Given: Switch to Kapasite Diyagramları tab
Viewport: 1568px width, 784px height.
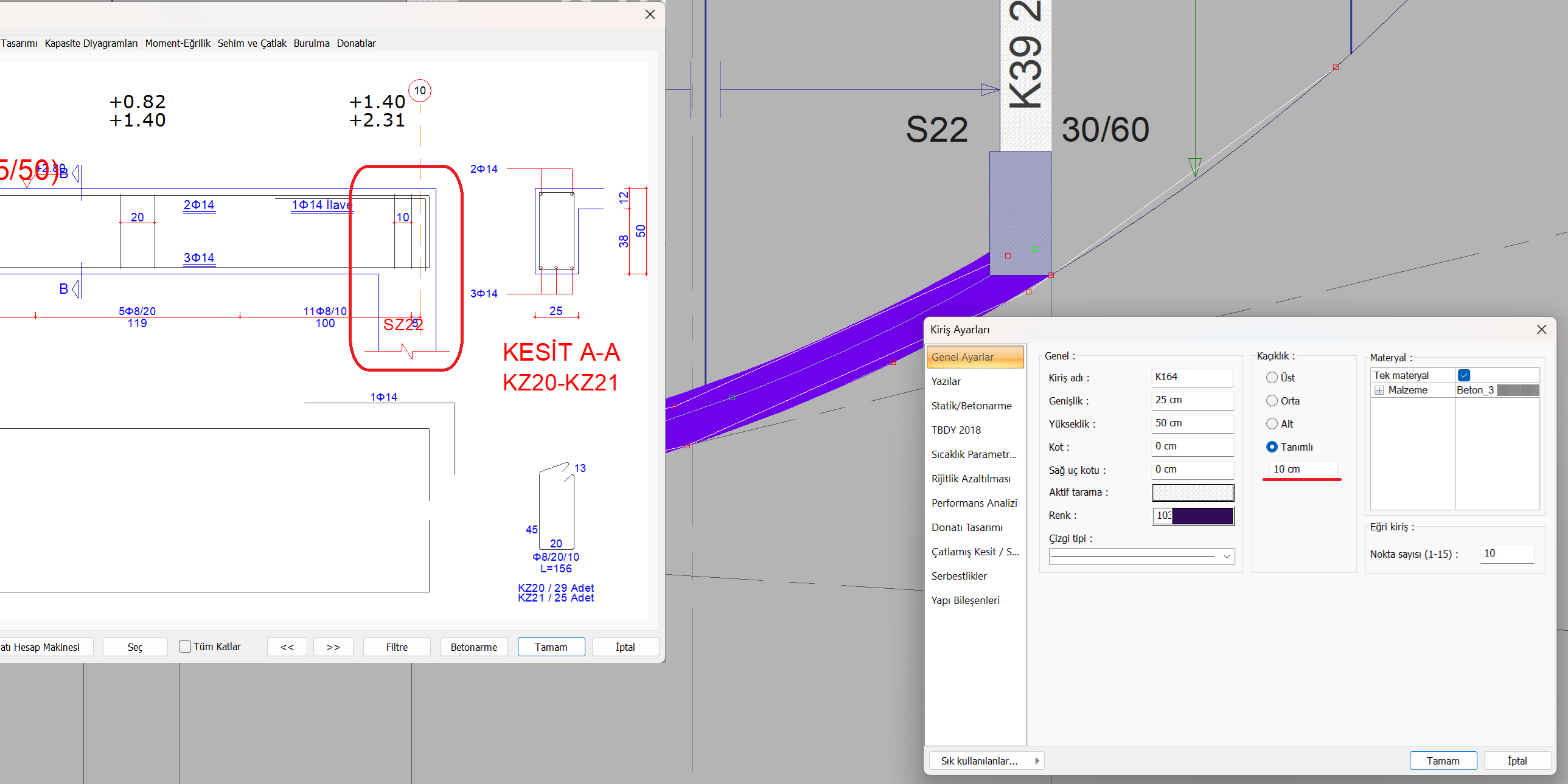Looking at the screenshot, I should [x=91, y=43].
